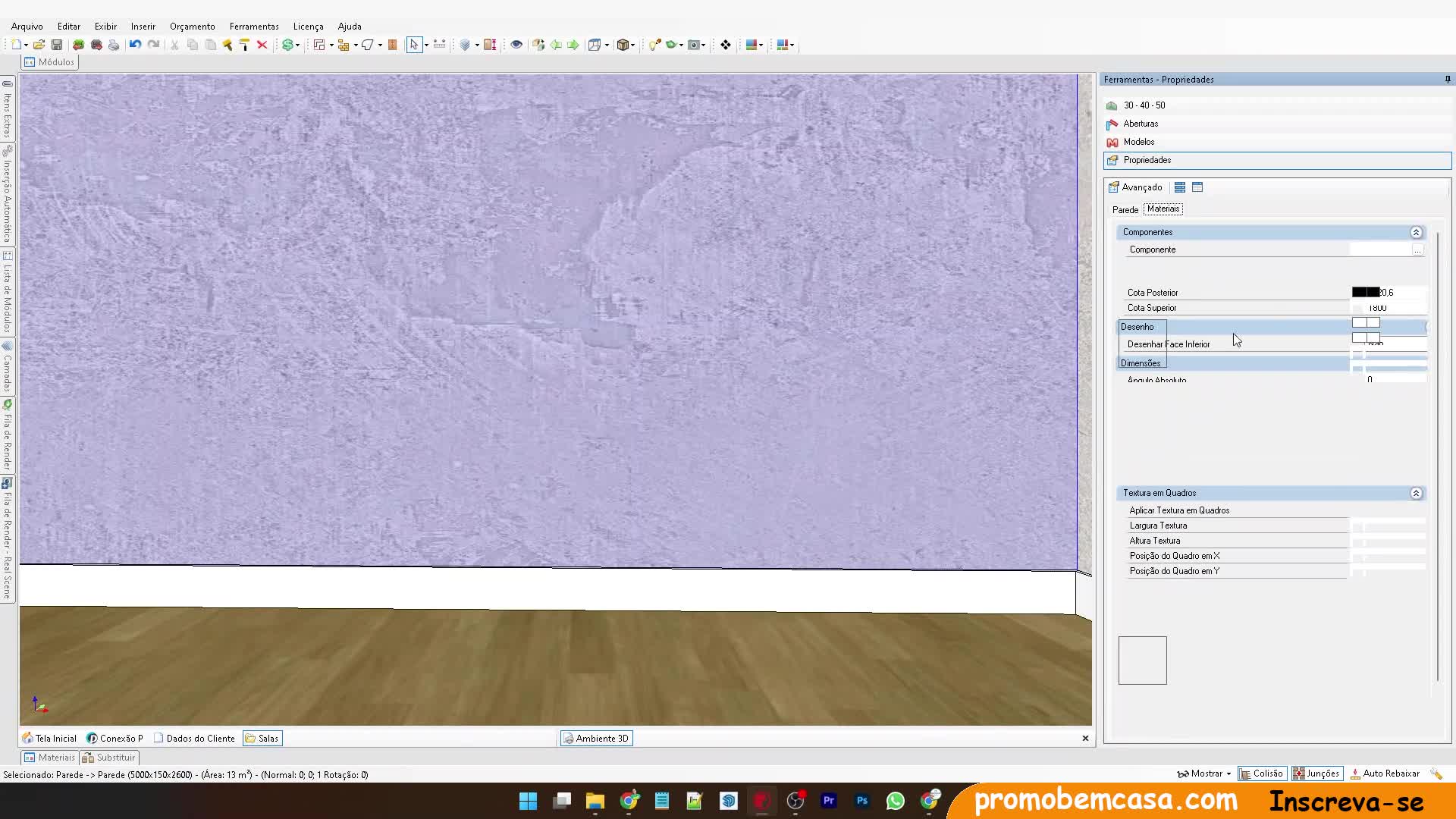This screenshot has width=1456, height=819.
Task: Click the new file toolbar icon
Action: [17, 45]
